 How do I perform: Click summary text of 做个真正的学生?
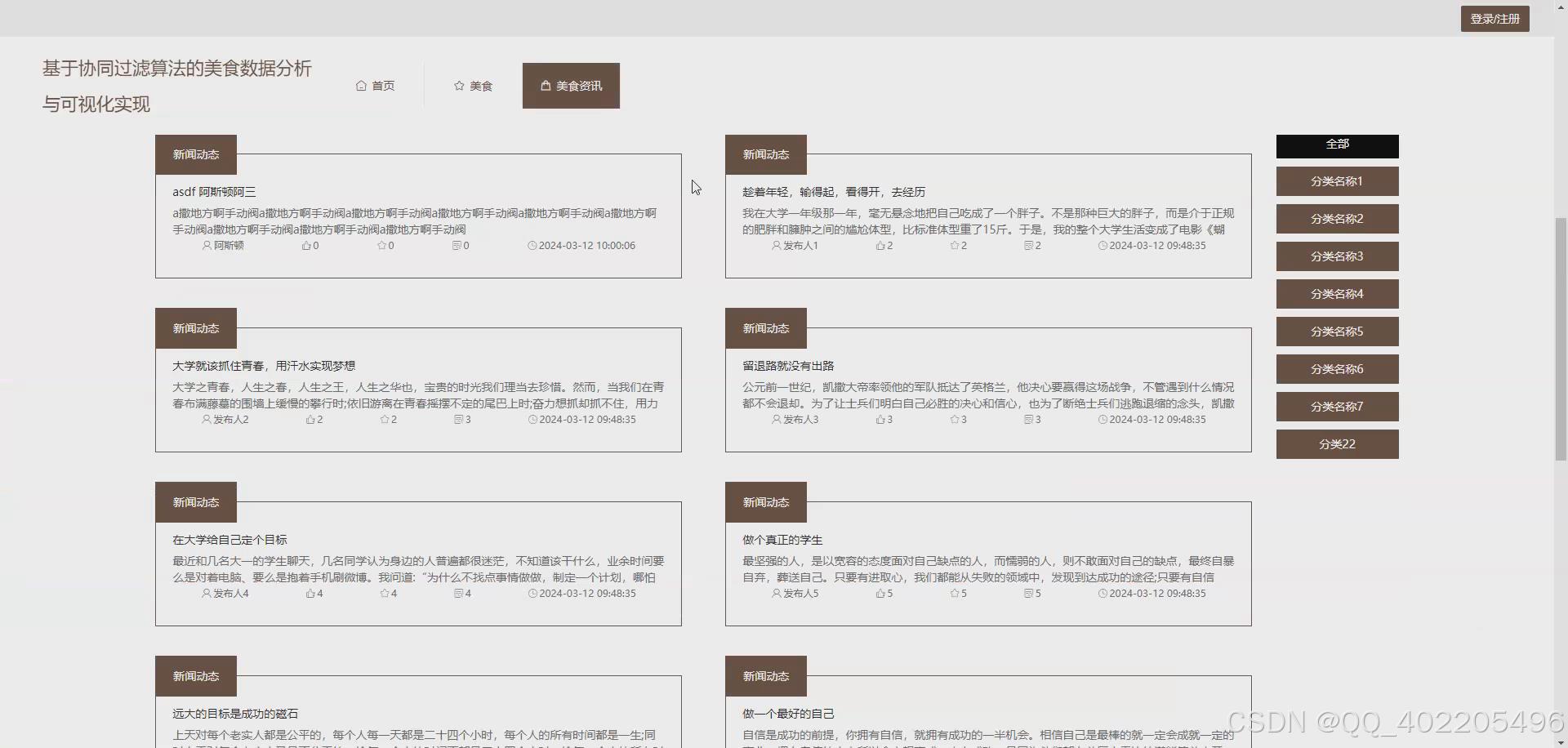[988, 569]
